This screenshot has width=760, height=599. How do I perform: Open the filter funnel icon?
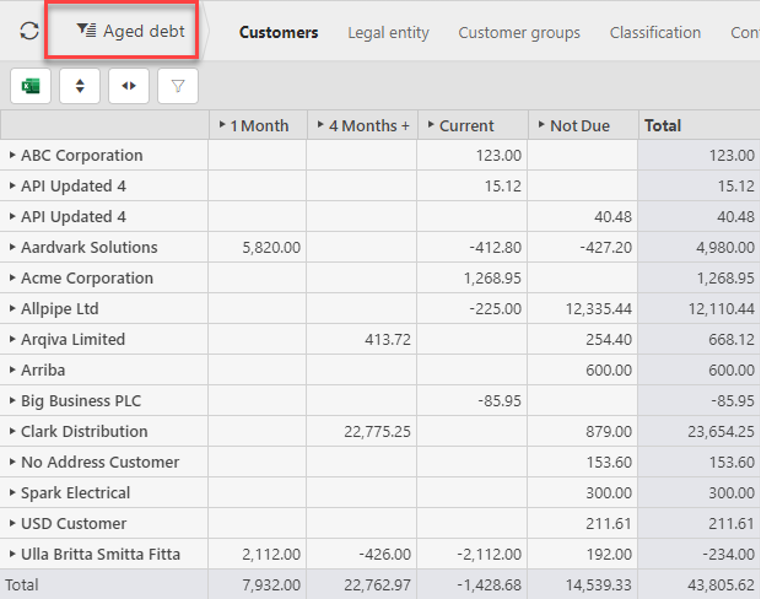[178, 86]
